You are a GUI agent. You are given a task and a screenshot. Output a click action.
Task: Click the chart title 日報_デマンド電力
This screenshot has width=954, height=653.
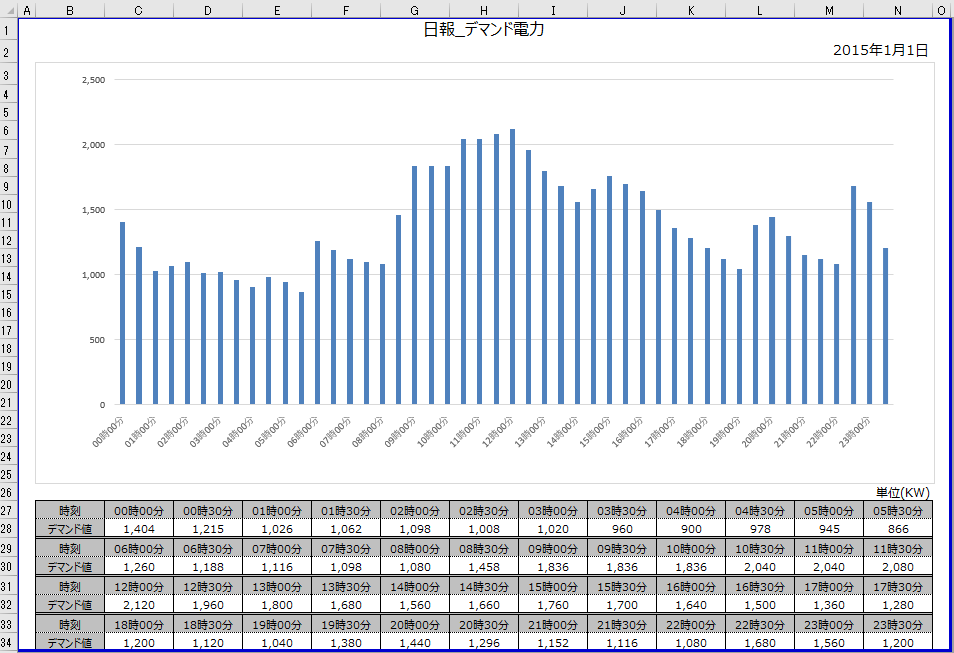483,30
